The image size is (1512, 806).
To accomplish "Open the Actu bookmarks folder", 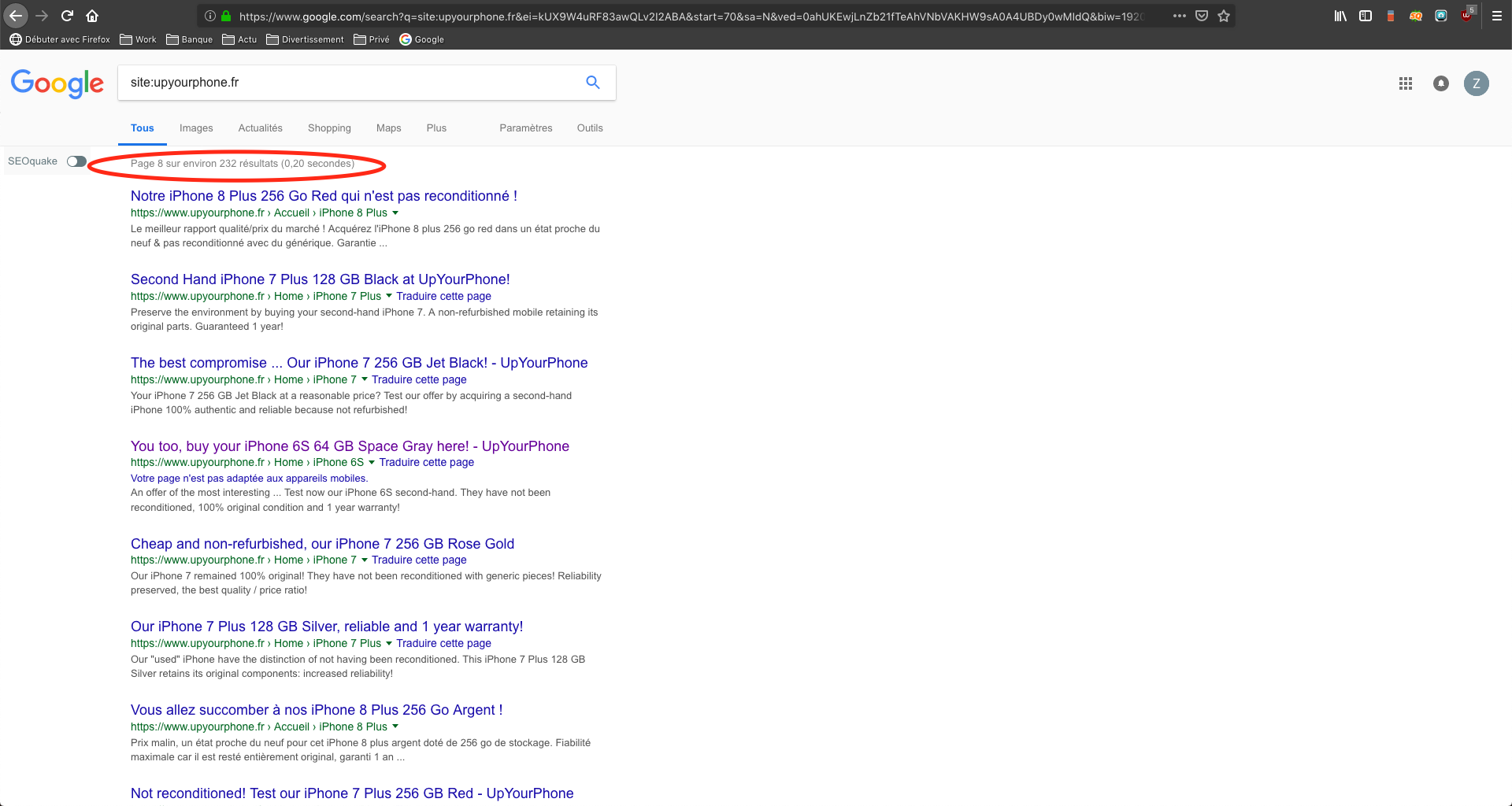I will coord(239,39).
